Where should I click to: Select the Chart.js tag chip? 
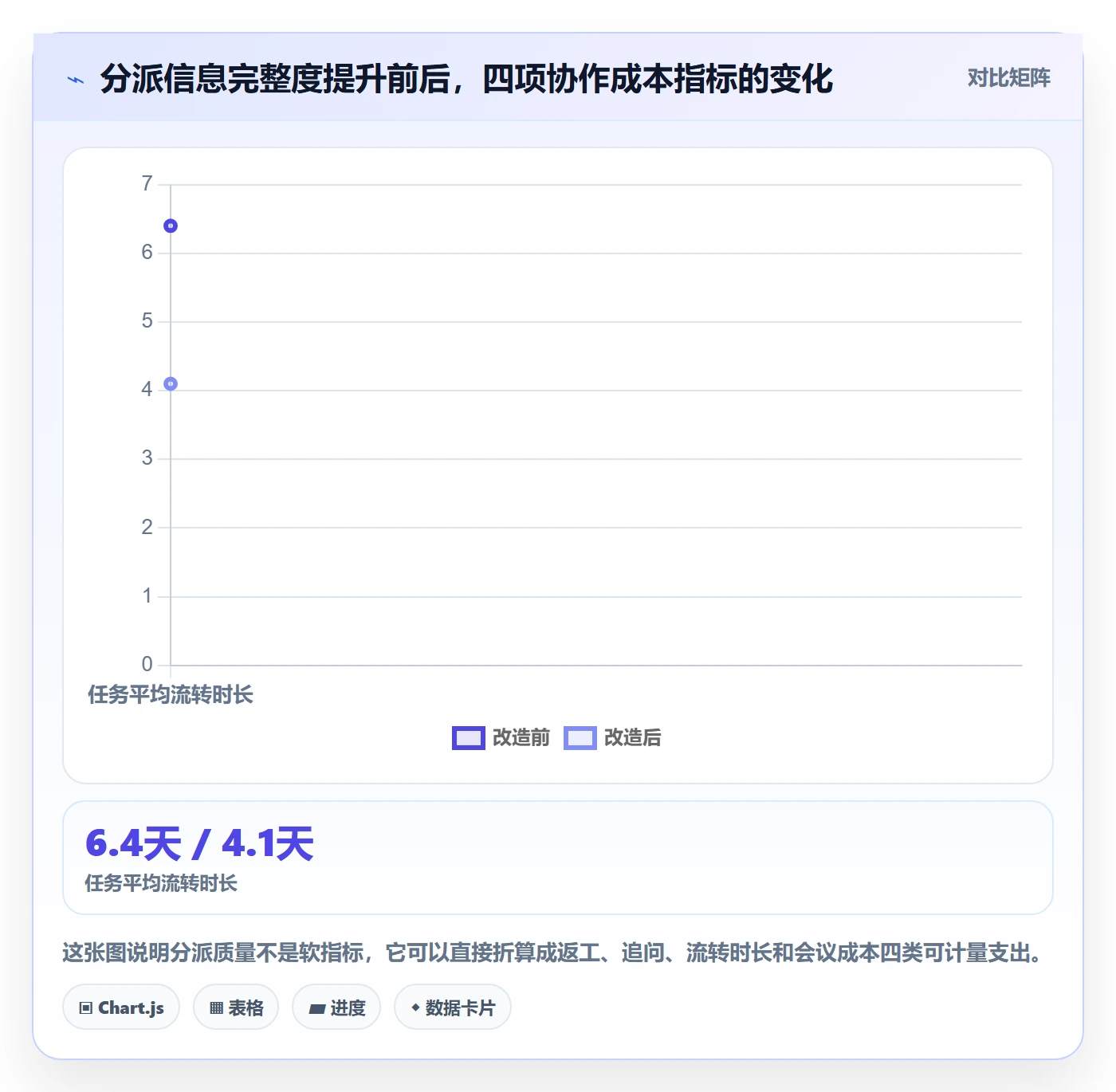coord(121,1008)
